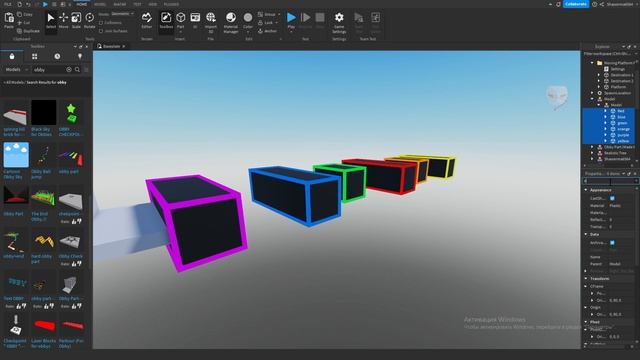This screenshot has height=360, width=640.
Task: Expand the purple part tree arrow
Action: (606, 135)
